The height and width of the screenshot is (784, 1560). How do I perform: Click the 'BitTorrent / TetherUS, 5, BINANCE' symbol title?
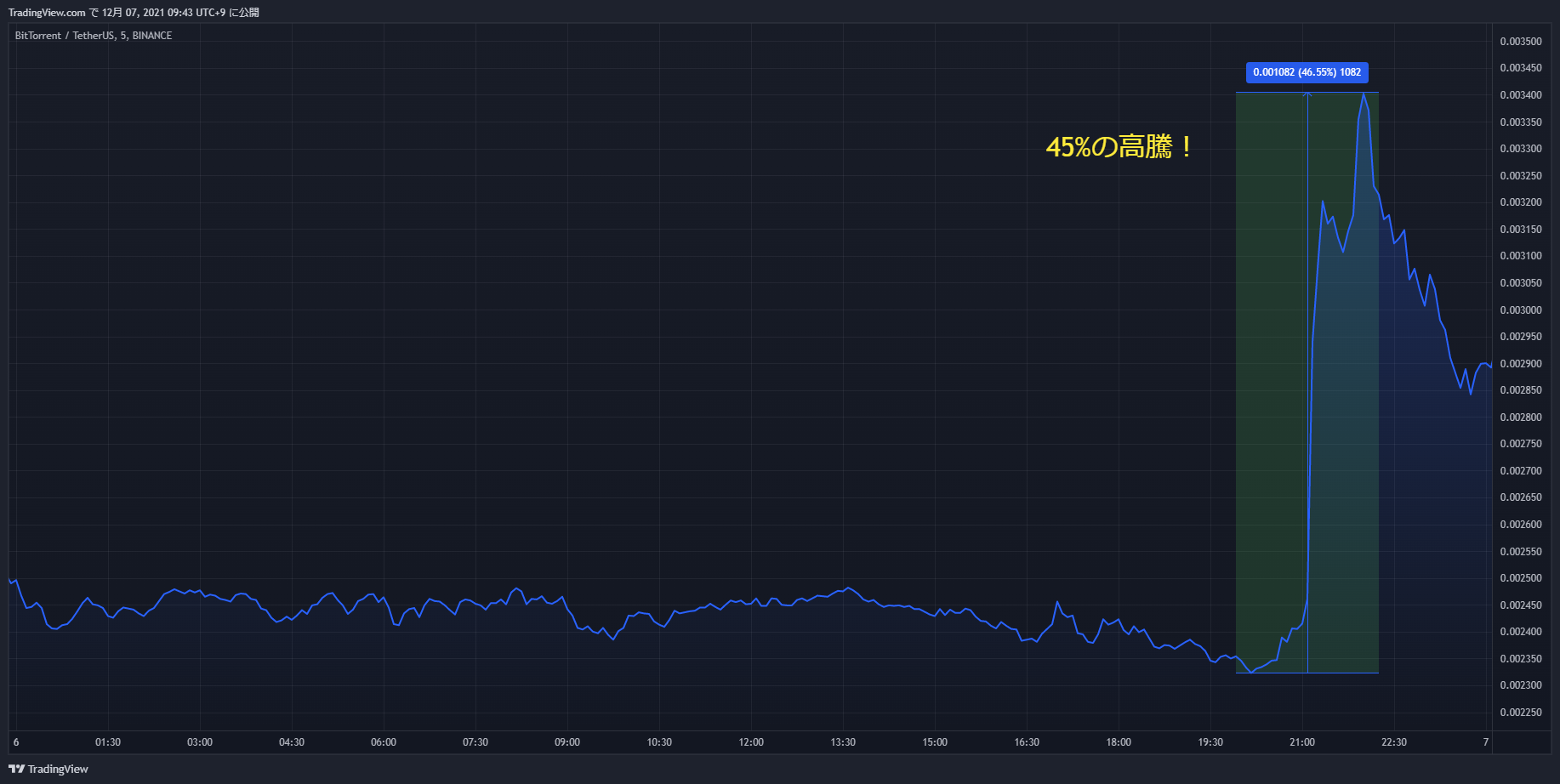94,36
